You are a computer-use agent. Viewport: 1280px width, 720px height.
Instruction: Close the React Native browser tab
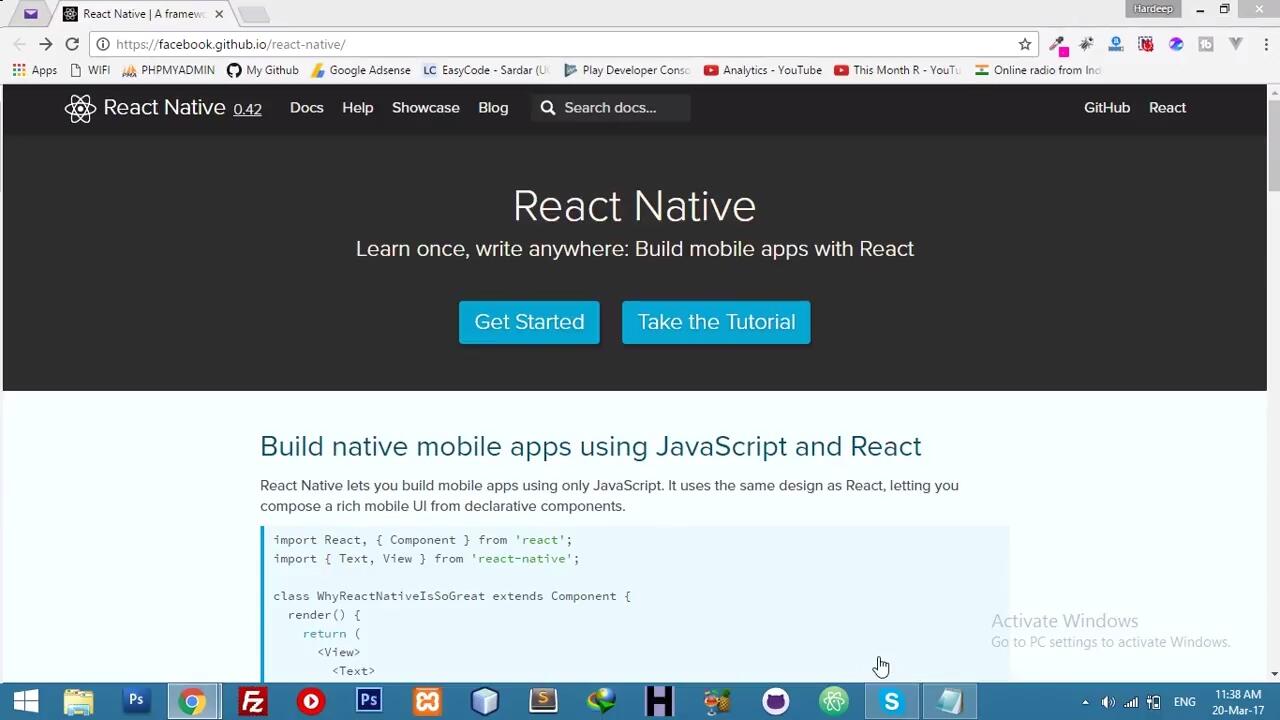[219, 14]
